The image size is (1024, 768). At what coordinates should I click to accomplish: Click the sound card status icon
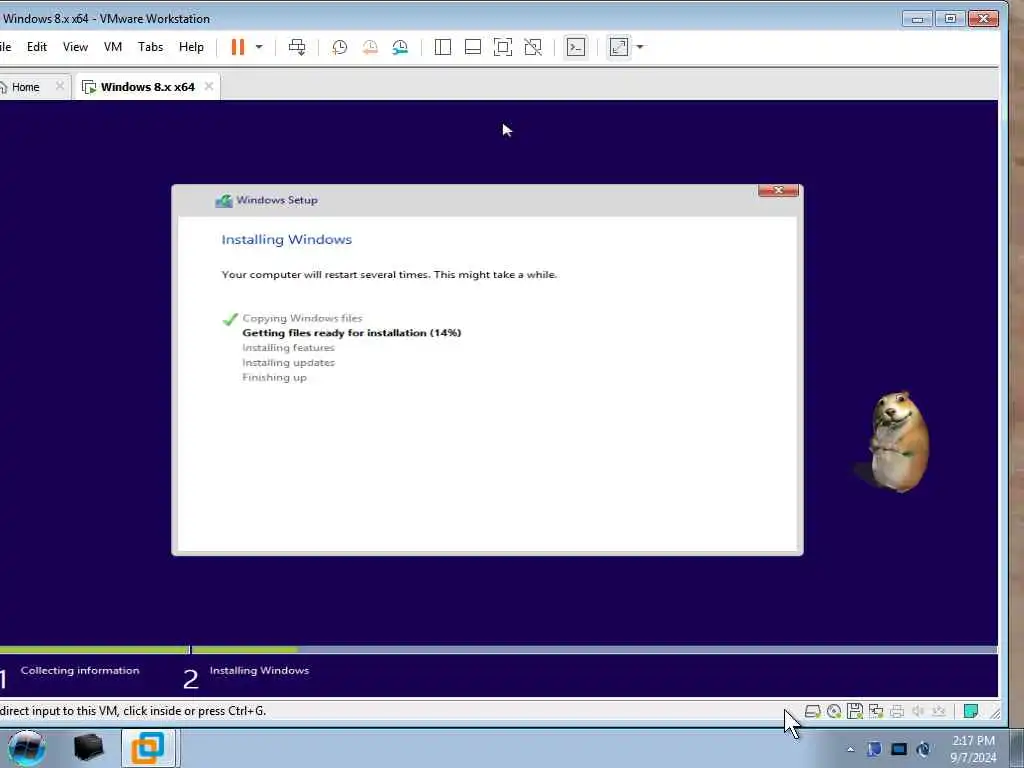coord(918,711)
